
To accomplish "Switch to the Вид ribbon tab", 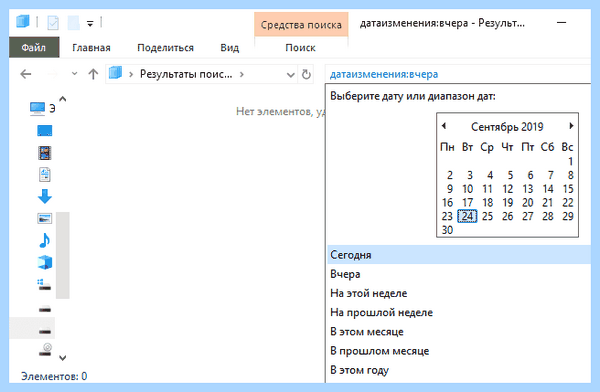I will [x=230, y=48].
